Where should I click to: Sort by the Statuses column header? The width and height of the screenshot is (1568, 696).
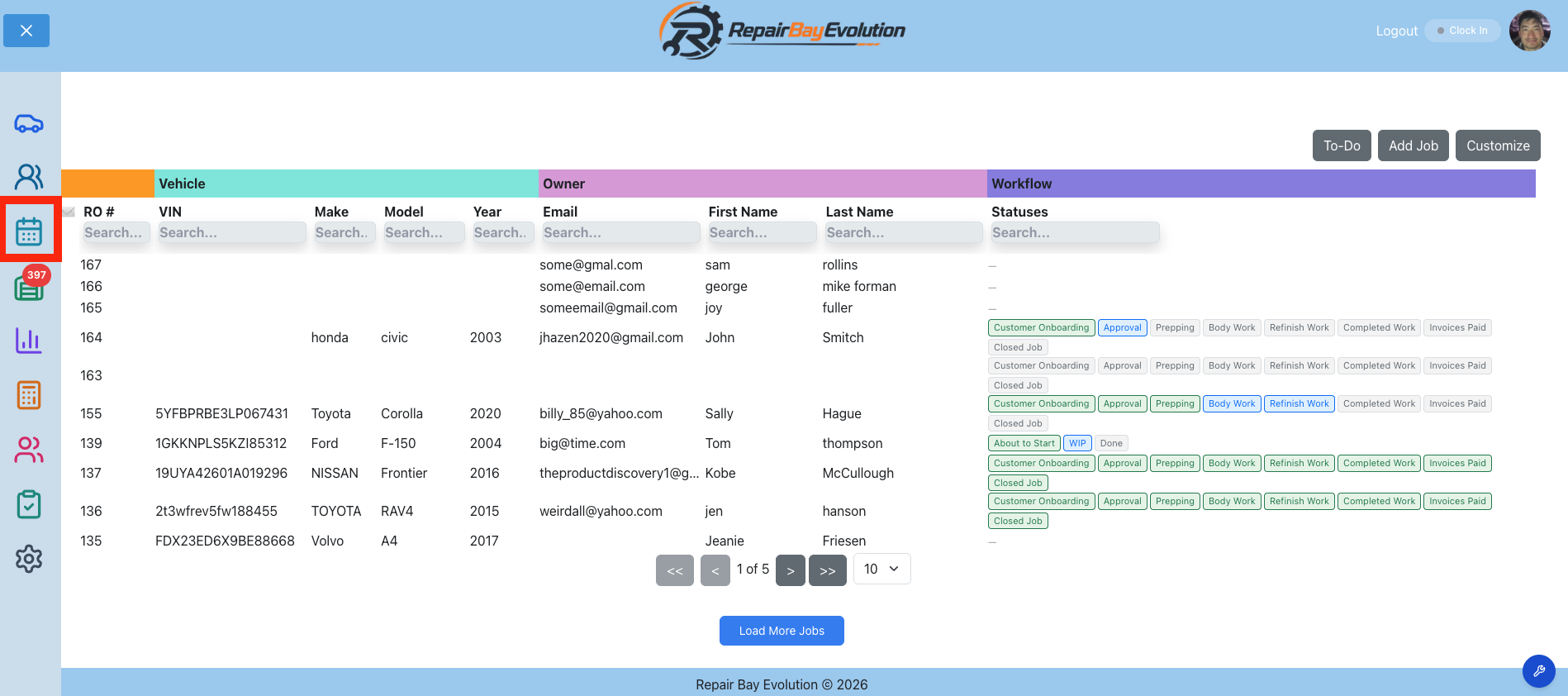1019,212
